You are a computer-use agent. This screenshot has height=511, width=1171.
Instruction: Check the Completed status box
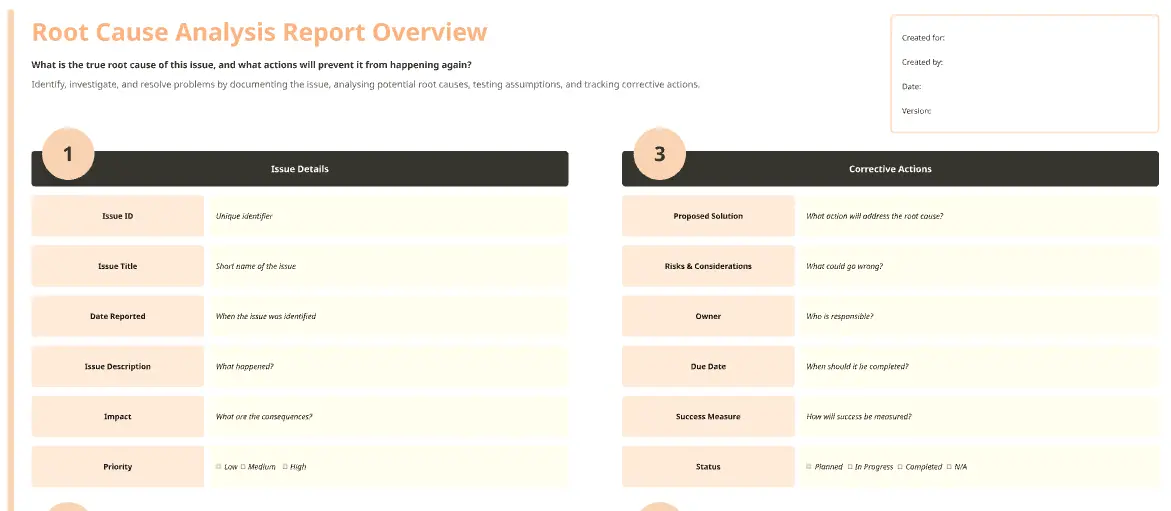[x=900, y=466]
